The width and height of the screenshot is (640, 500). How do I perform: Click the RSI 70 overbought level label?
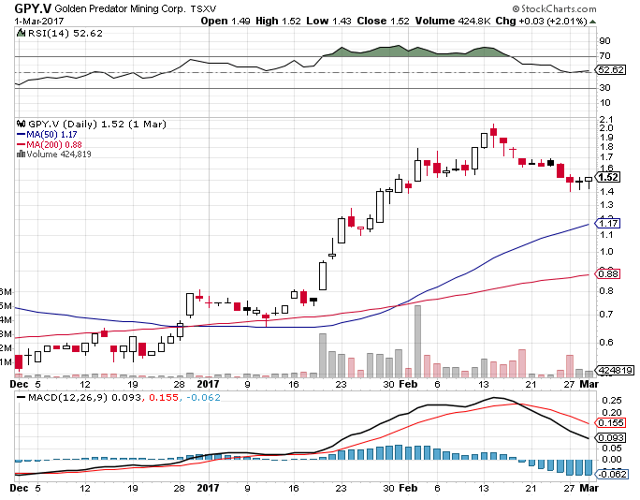(x=605, y=56)
